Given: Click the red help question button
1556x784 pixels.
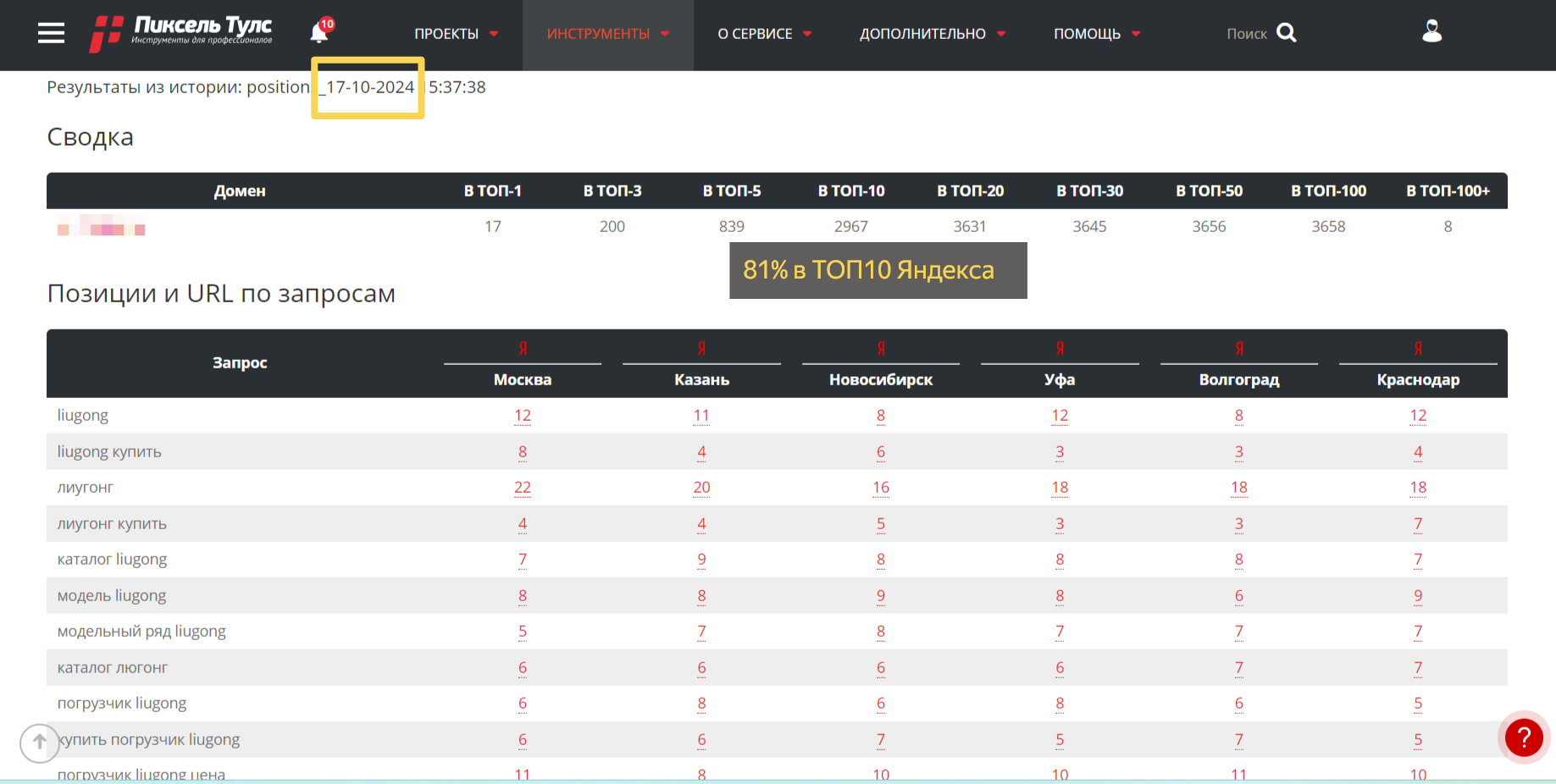Looking at the screenshot, I should tap(1523, 737).
